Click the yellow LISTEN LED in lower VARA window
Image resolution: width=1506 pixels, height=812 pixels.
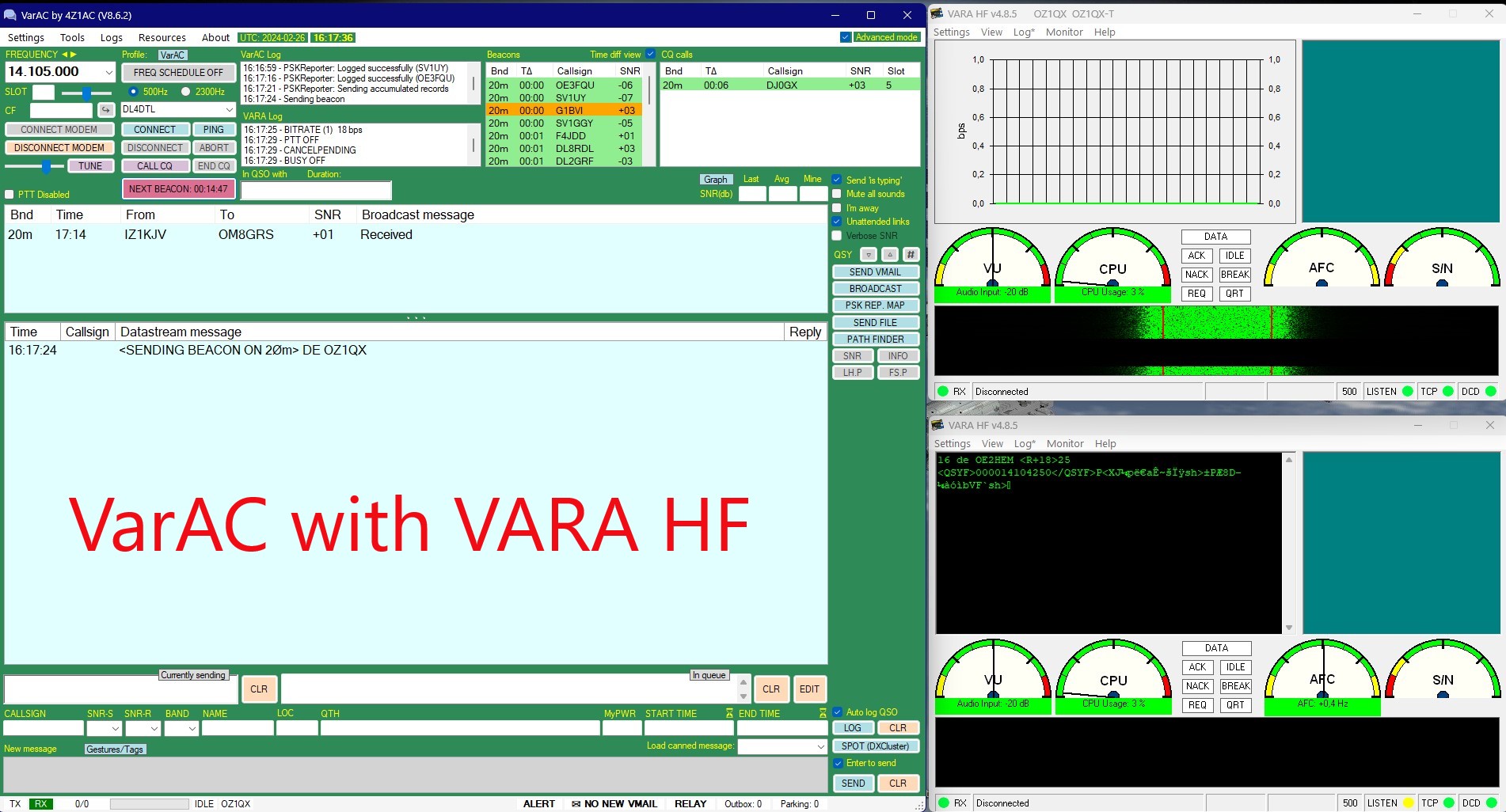1409,803
